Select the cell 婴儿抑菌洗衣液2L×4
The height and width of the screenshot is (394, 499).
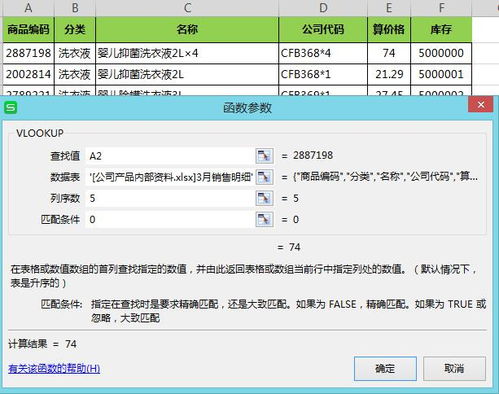tap(187, 53)
